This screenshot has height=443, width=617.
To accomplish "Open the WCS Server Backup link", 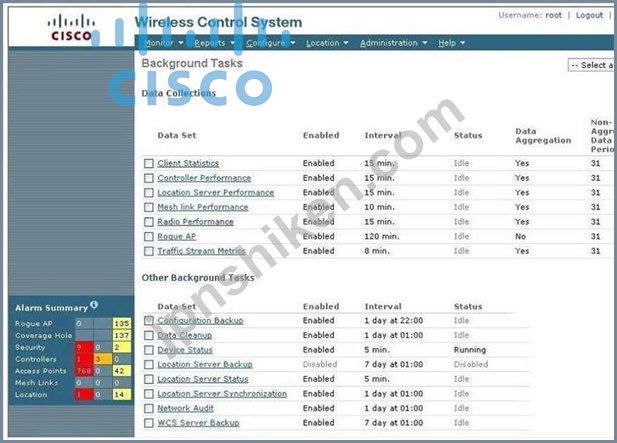I will 198,423.
